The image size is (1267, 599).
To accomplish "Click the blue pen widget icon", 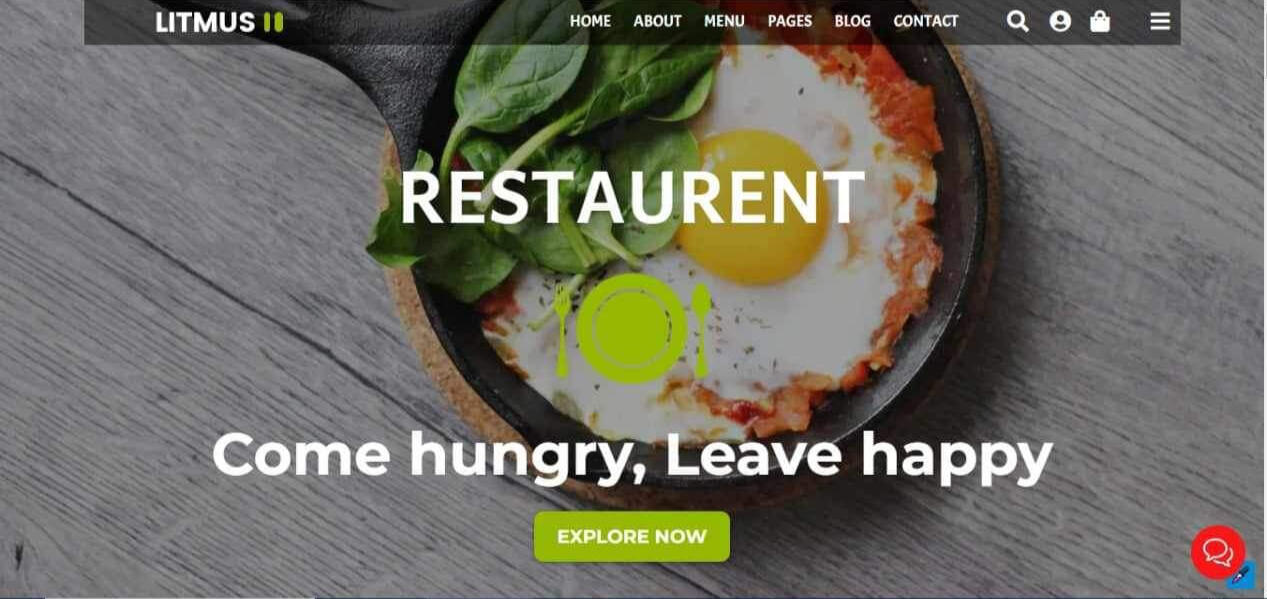I will (1241, 576).
